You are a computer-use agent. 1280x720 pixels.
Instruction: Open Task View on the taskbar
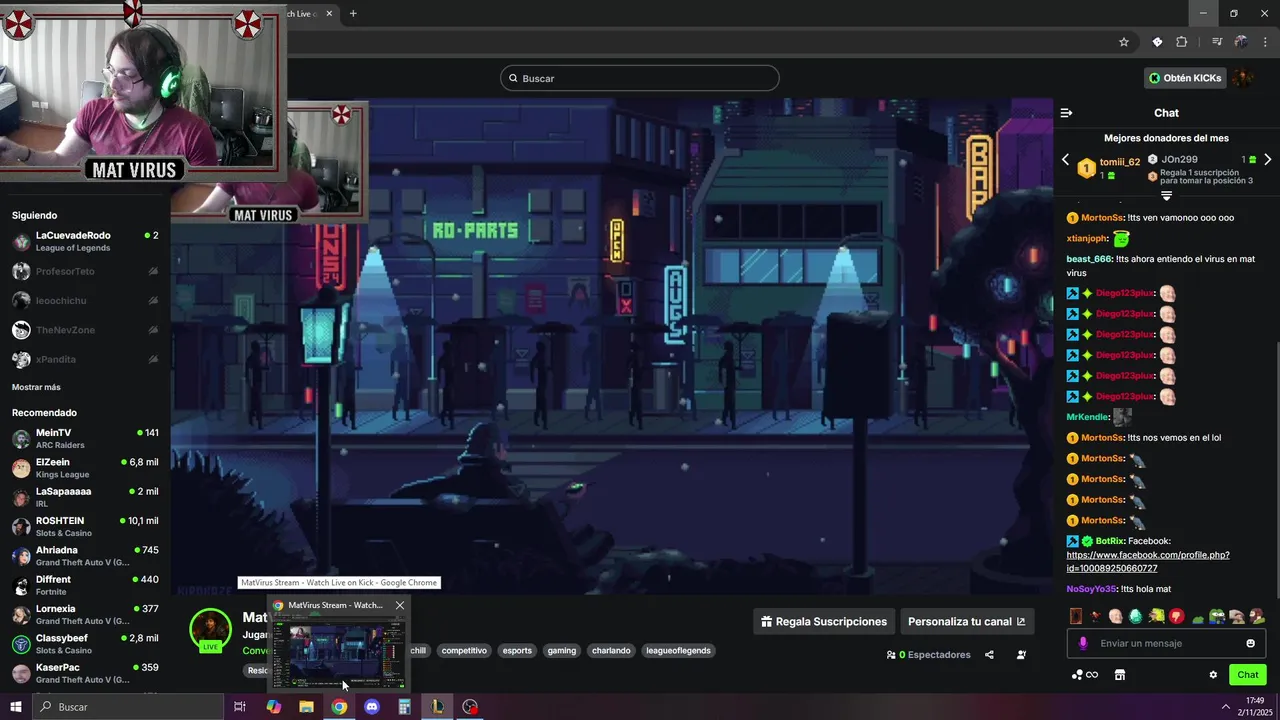point(240,707)
